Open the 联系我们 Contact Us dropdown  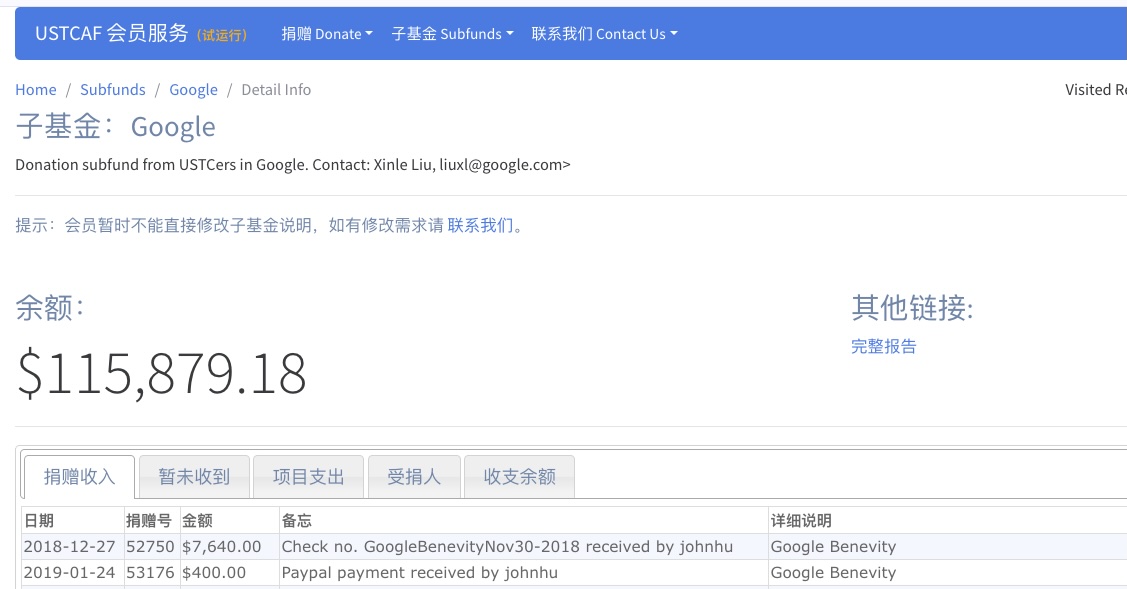(603, 33)
